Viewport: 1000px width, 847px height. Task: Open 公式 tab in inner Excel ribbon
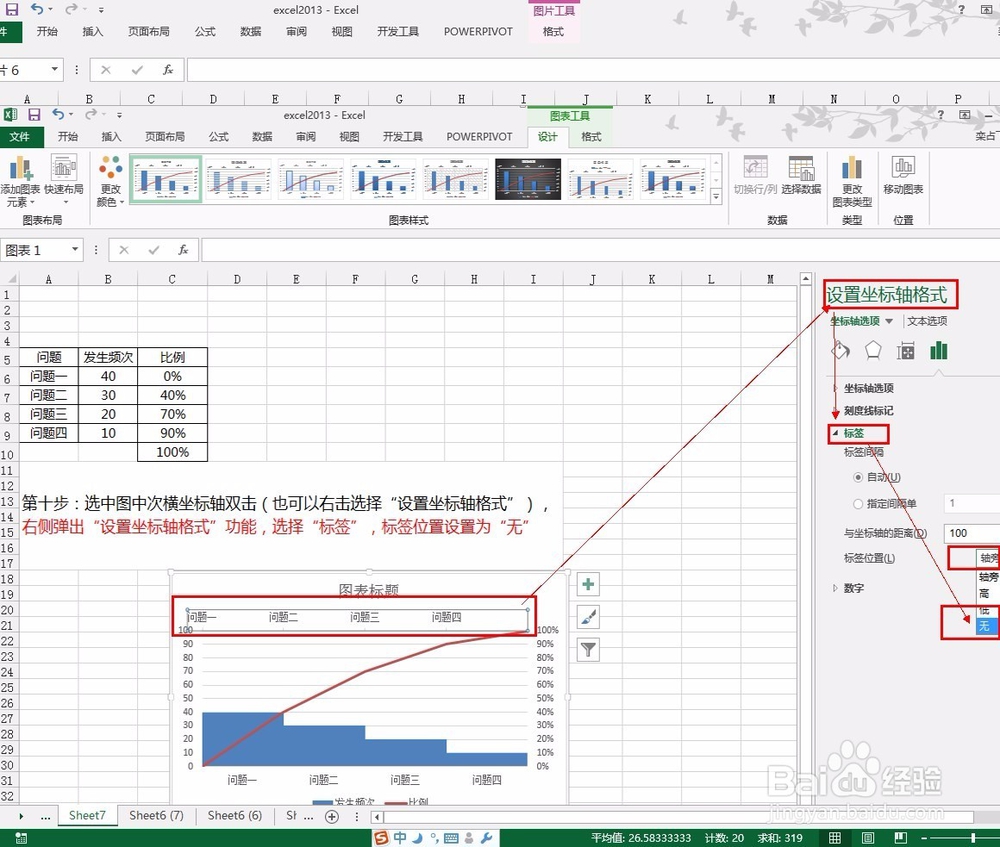pos(218,136)
